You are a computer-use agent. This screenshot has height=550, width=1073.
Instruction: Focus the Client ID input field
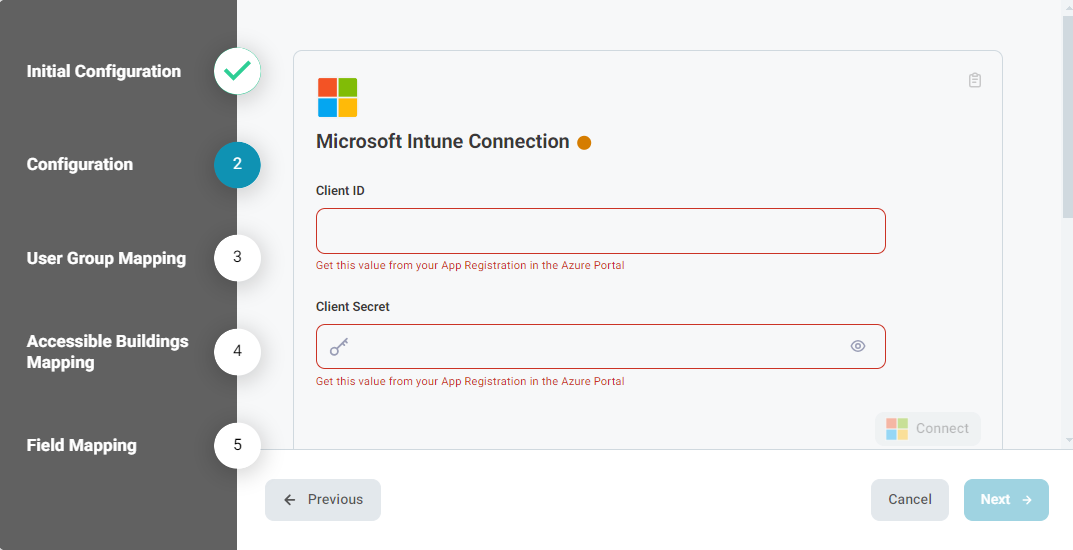click(x=600, y=231)
